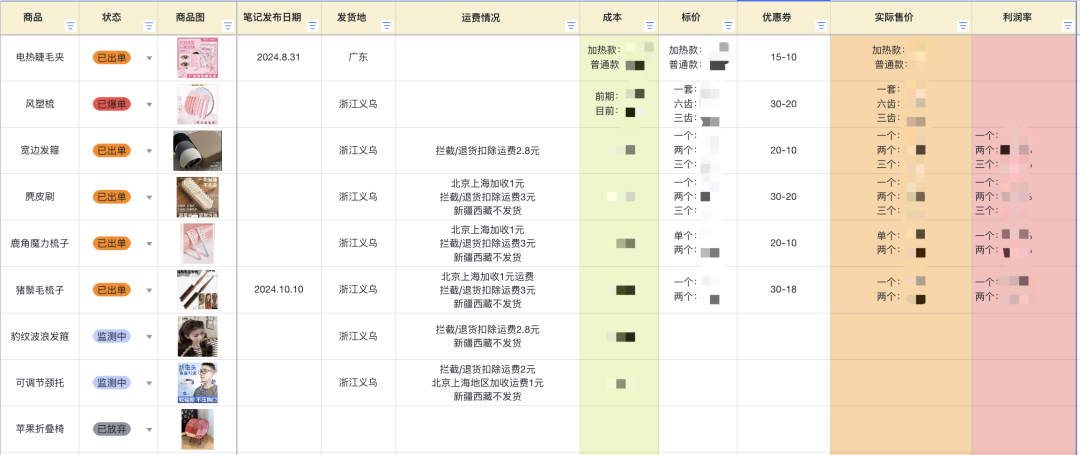Image resolution: width=1080 pixels, height=455 pixels.
Task: Open 鹿角魔力梳子 product image thumbnail
Action: click(197, 244)
